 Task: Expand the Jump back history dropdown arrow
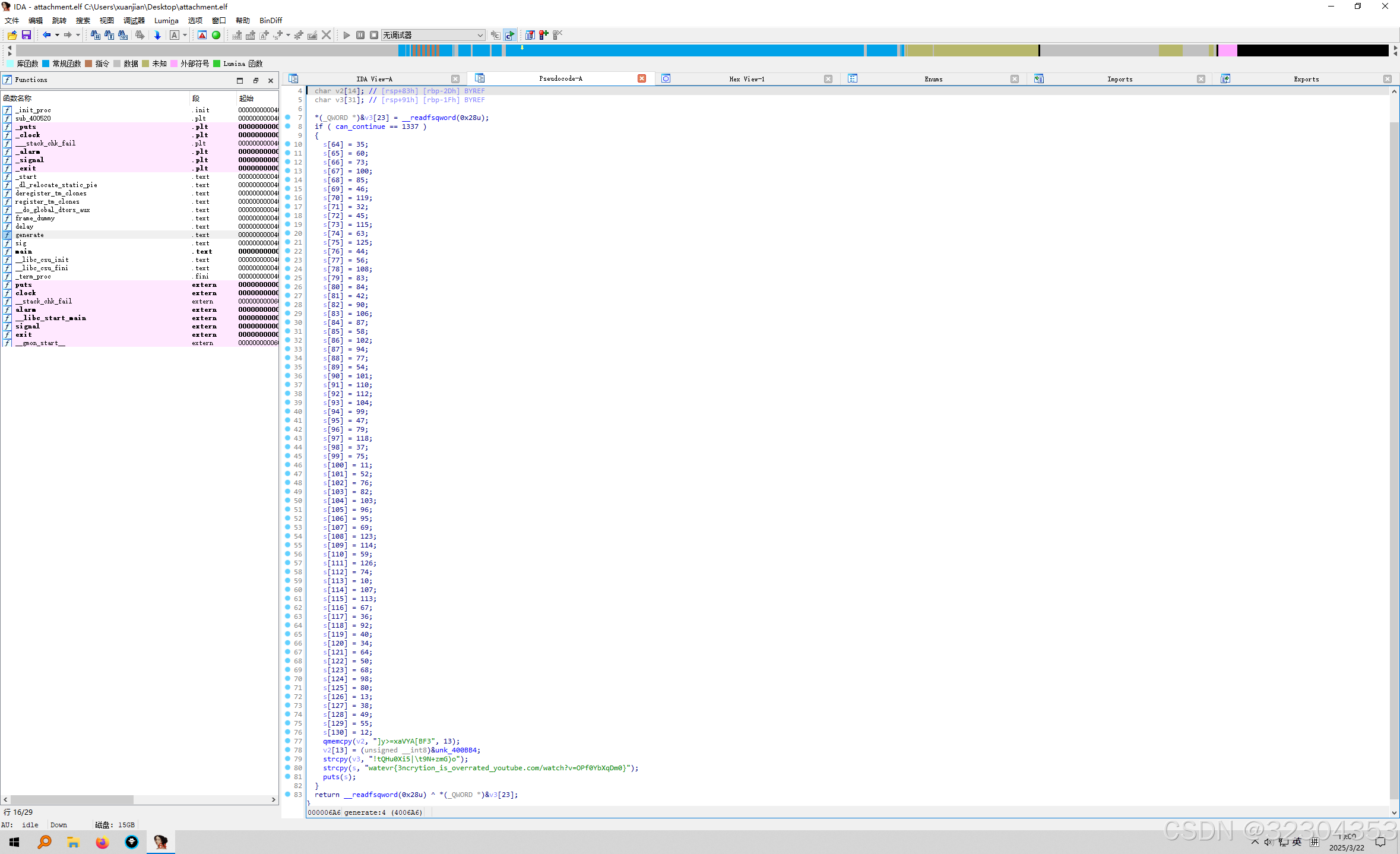[57, 35]
